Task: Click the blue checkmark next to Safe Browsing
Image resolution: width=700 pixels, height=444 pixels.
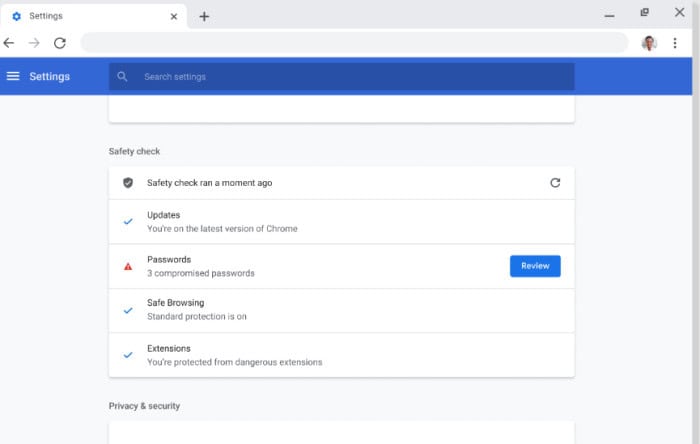Action: (128, 310)
